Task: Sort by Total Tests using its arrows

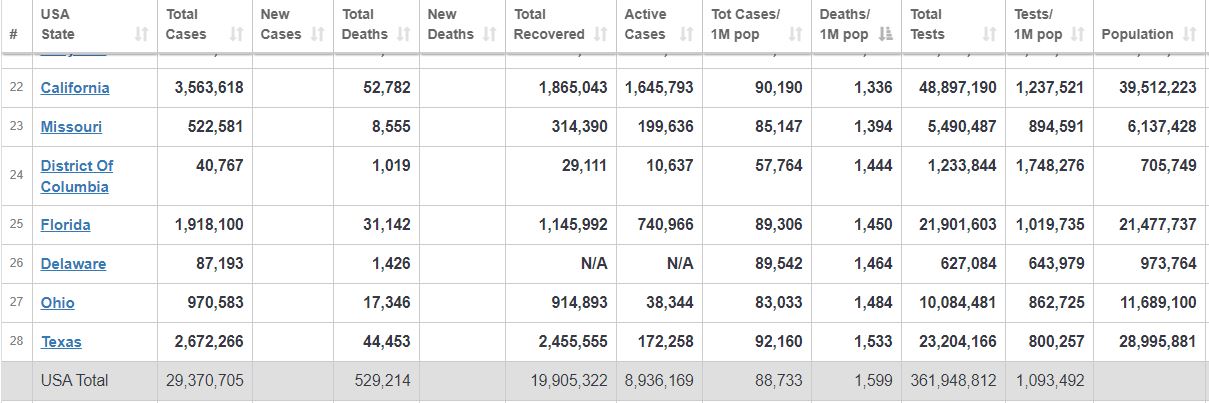Action: coord(989,35)
